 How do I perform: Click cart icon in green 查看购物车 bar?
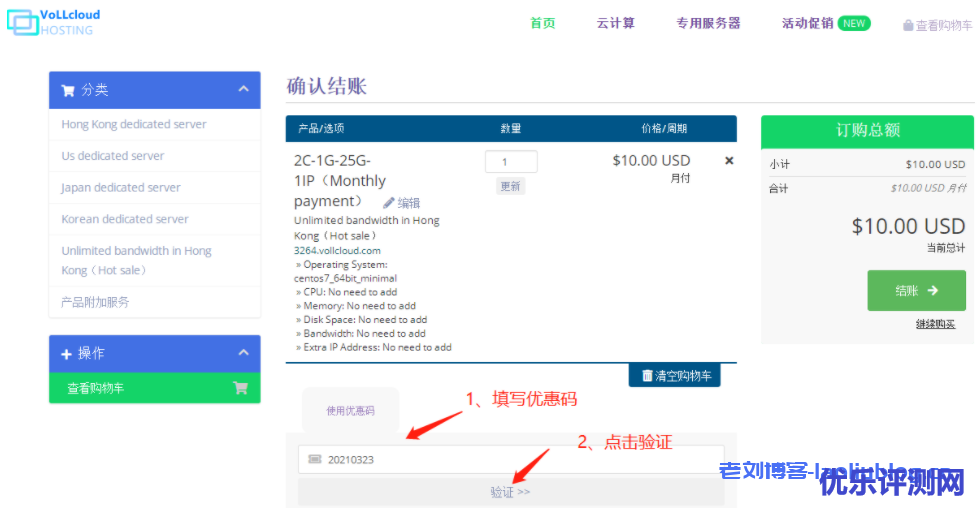pyautogui.click(x=240, y=388)
